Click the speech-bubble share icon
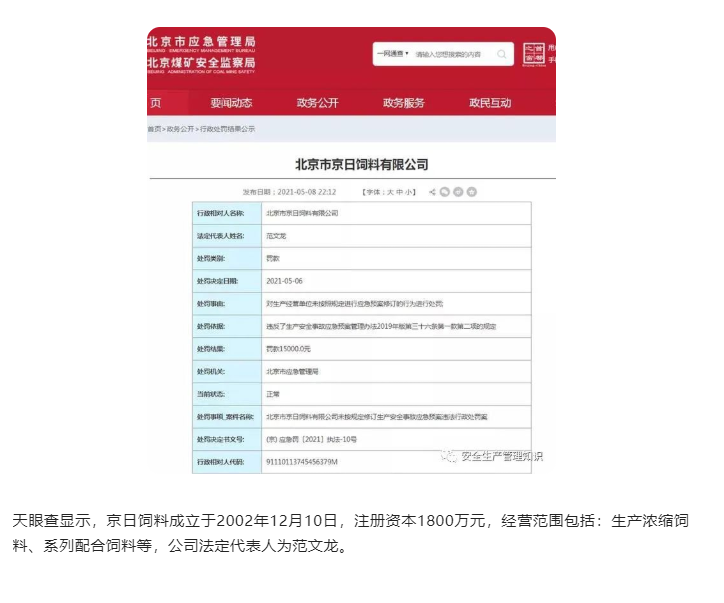 point(445,192)
